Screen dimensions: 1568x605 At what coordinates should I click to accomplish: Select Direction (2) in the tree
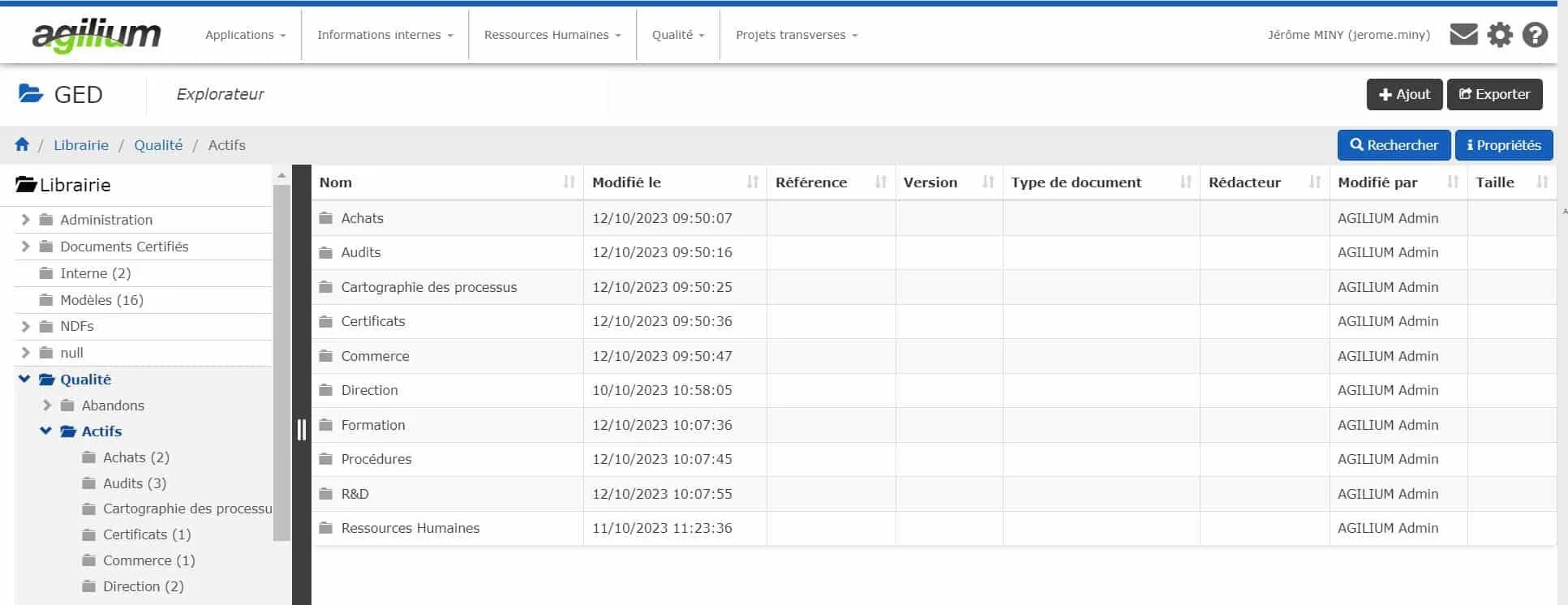[144, 586]
